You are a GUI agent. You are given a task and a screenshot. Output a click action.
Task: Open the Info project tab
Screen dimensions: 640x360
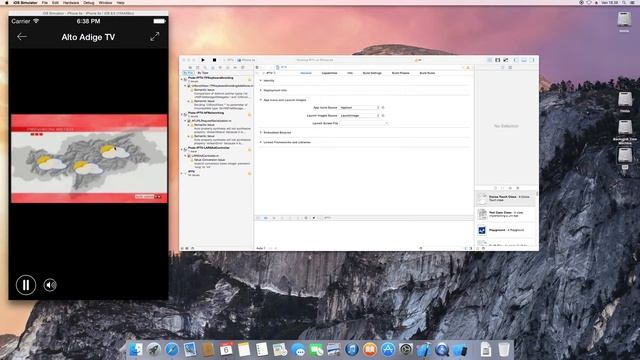350,73
